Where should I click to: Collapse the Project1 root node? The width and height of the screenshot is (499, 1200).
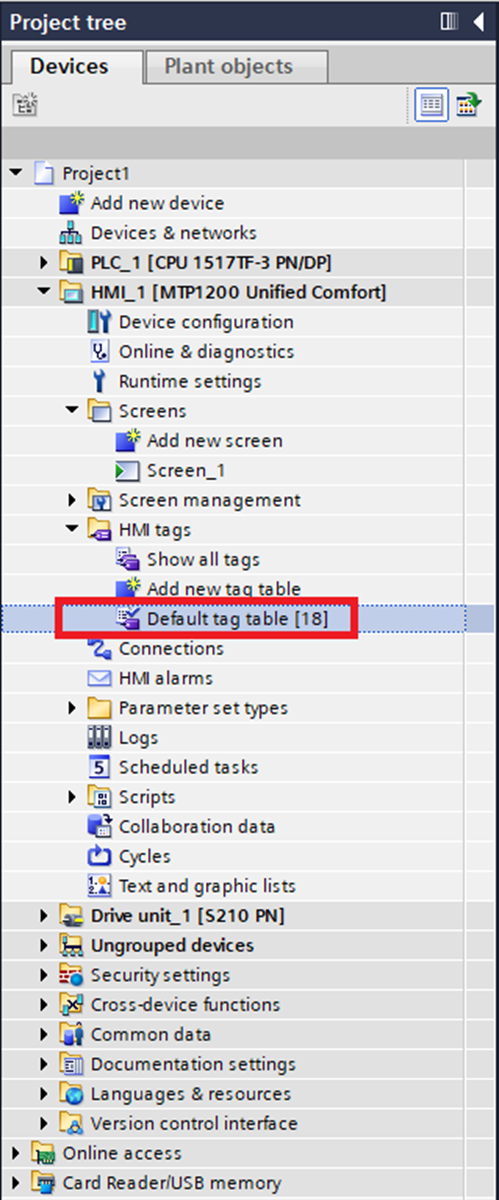tap(15, 174)
